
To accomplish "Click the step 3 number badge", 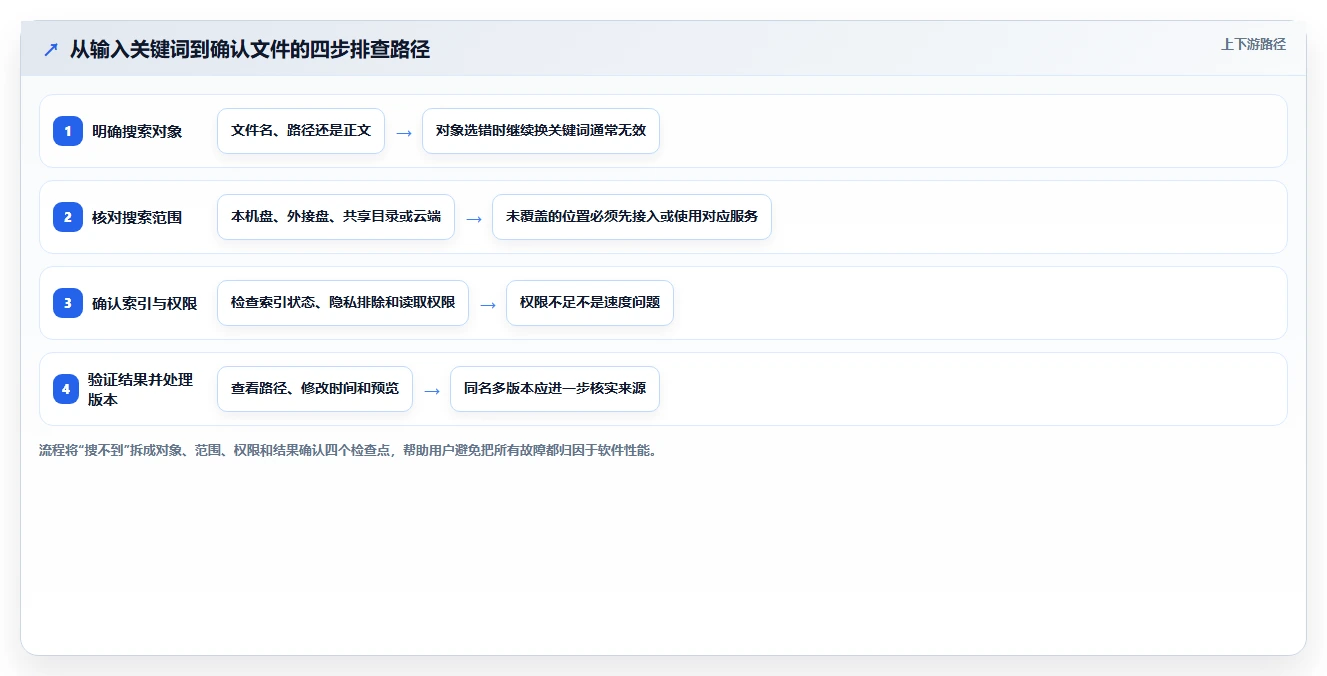I will pos(68,303).
